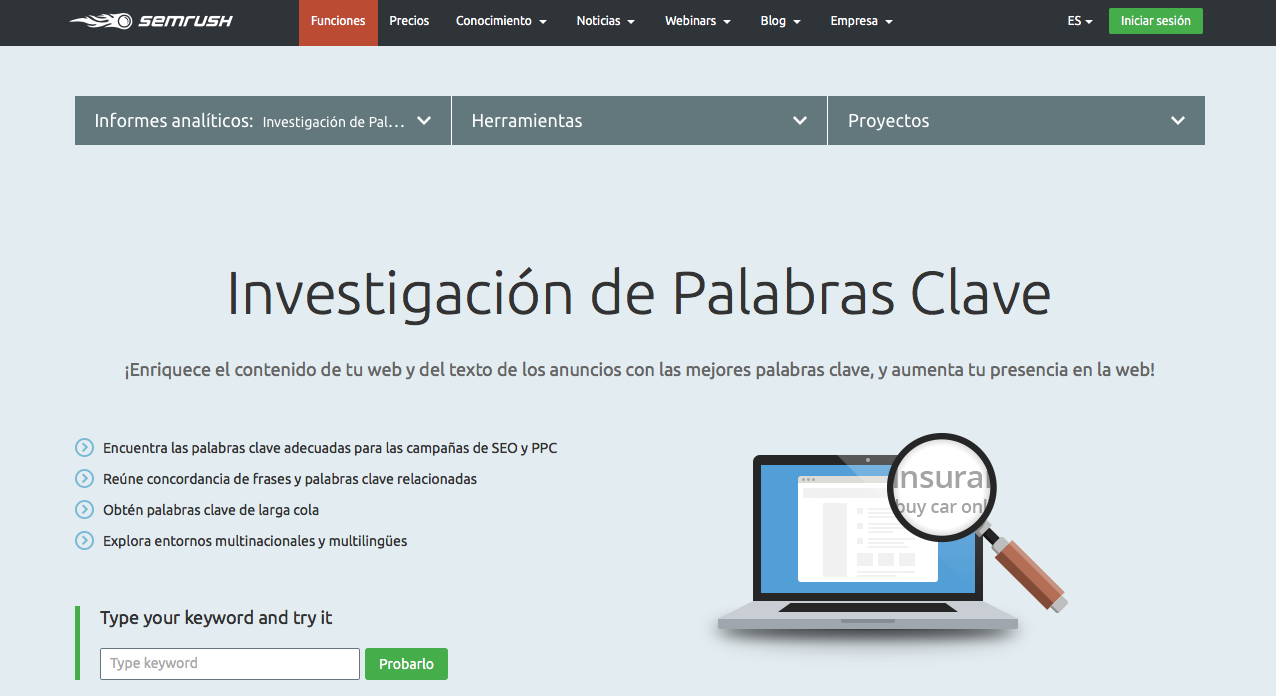Click the Iniciar sesión button
Image resolution: width=1276 pixels, height=696 pixels.
(x=1155, y=20)
